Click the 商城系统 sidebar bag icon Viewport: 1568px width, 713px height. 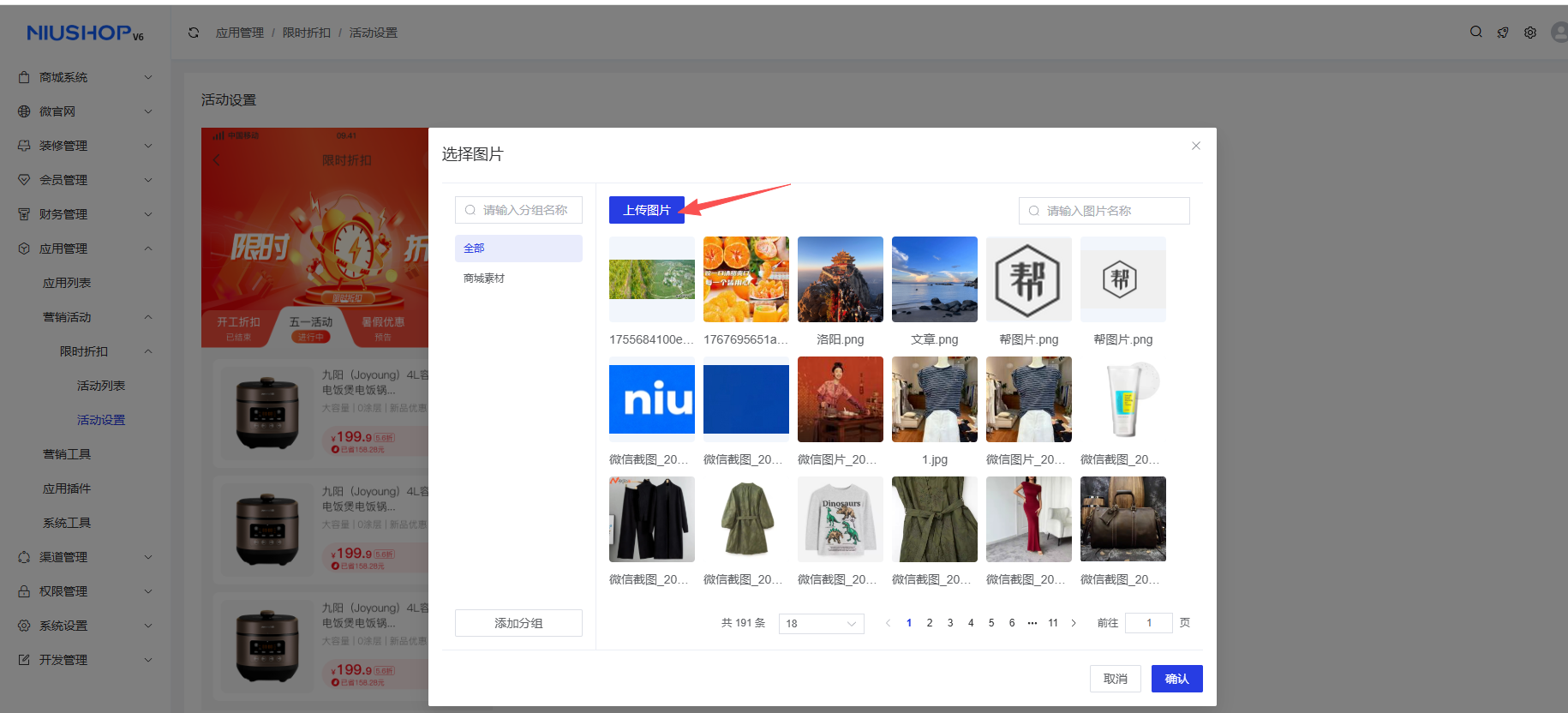[24, 77]
